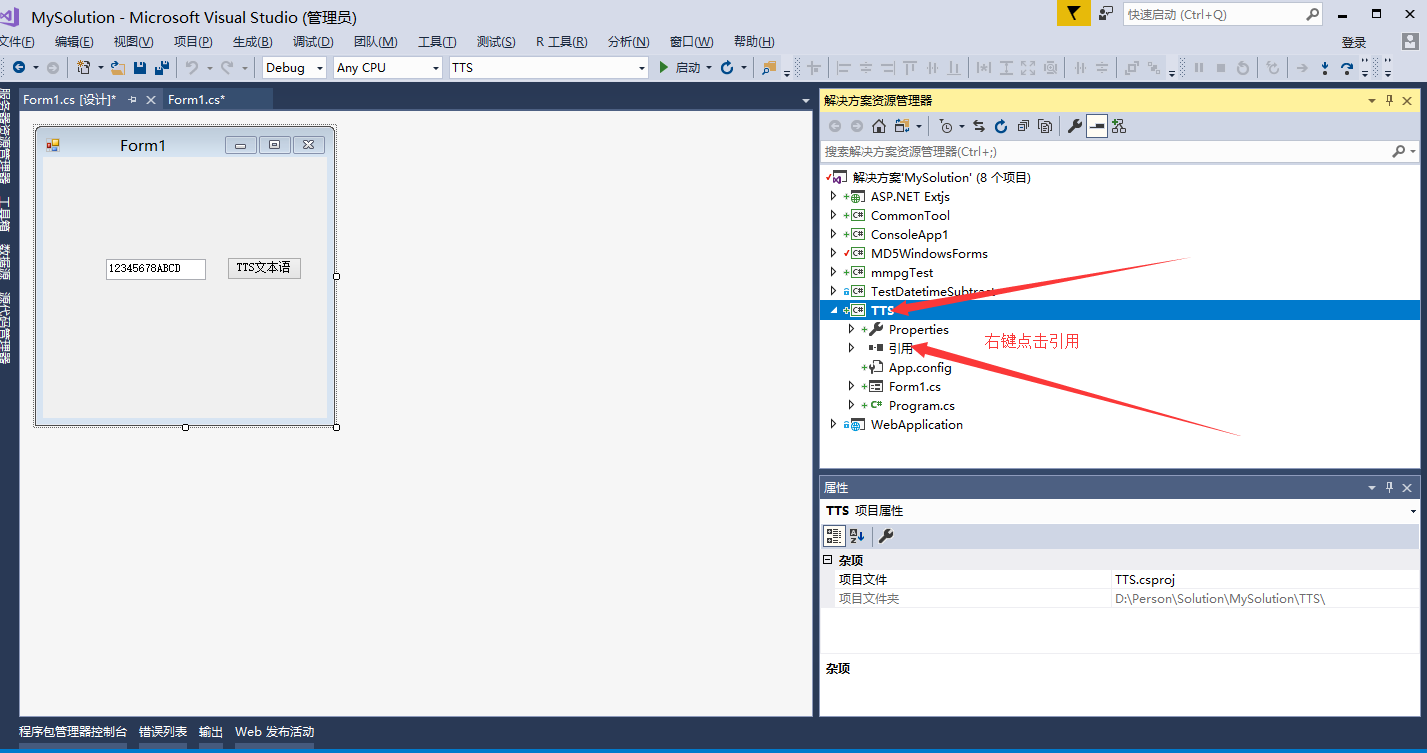The height and width of the screenshot is (753, 1427).
Task: Toggle the preview selected items button
Action: click(x=1096, y=126)
